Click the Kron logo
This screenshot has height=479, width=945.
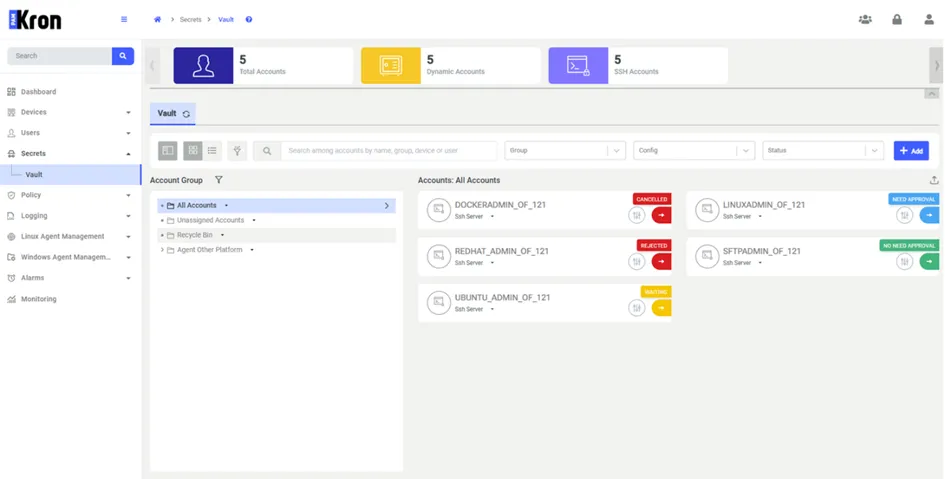(x=35, y=20)
